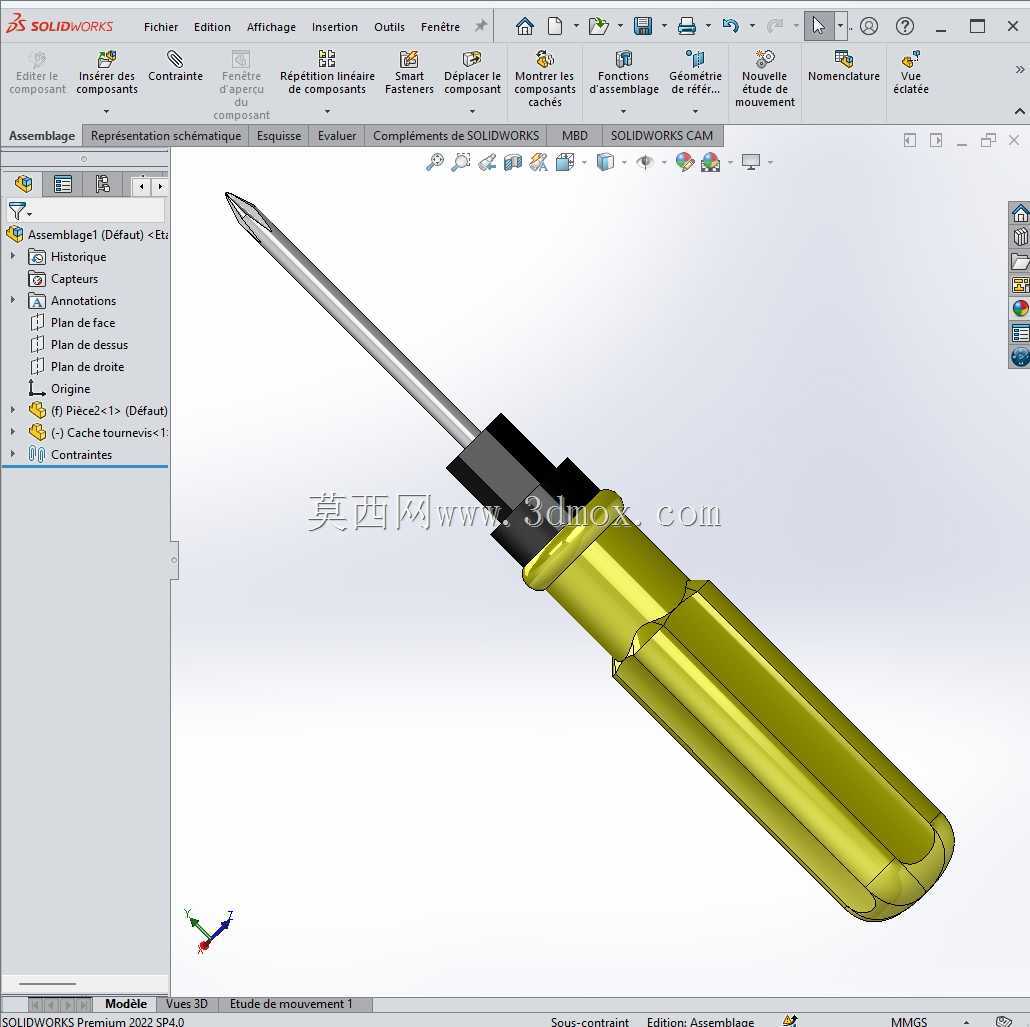Start Nouvelle étude de mouvement
The width and height of the screenshot is (1030, 1027).
[765, 78]
